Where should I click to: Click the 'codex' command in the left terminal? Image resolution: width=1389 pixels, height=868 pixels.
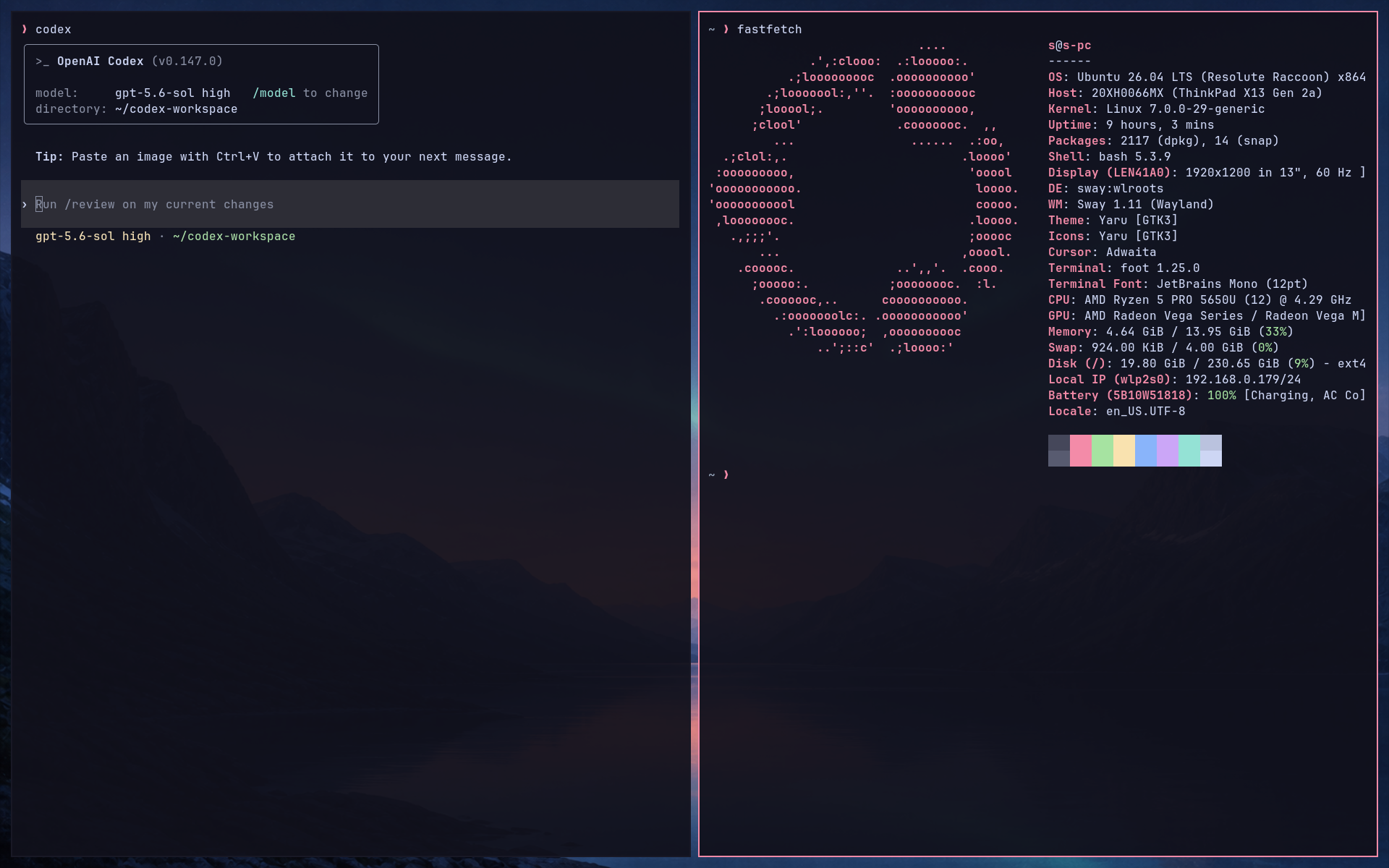coord(54,30)
